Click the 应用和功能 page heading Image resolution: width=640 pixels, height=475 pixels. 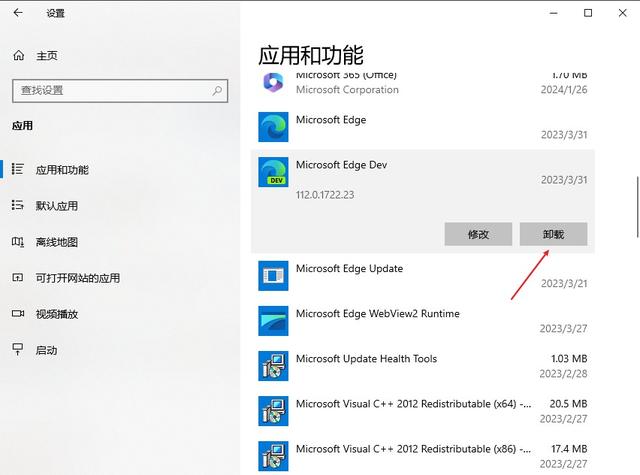311,55
